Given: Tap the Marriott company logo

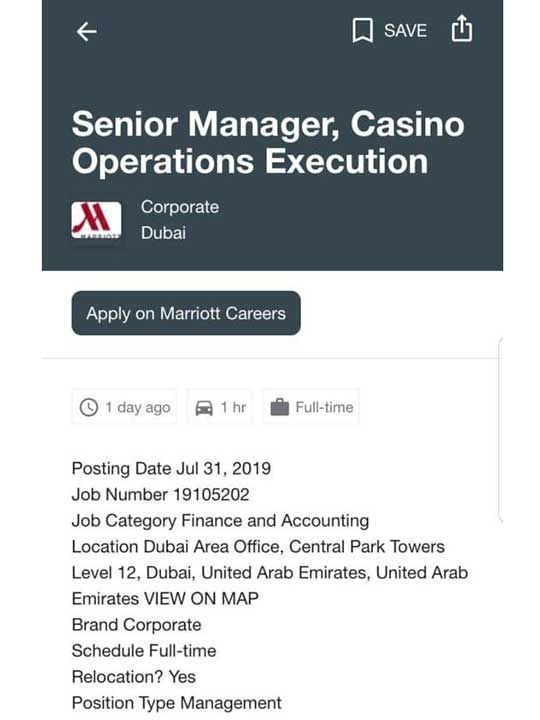Looking at the screenshot, I should click(x=96, y=220).
